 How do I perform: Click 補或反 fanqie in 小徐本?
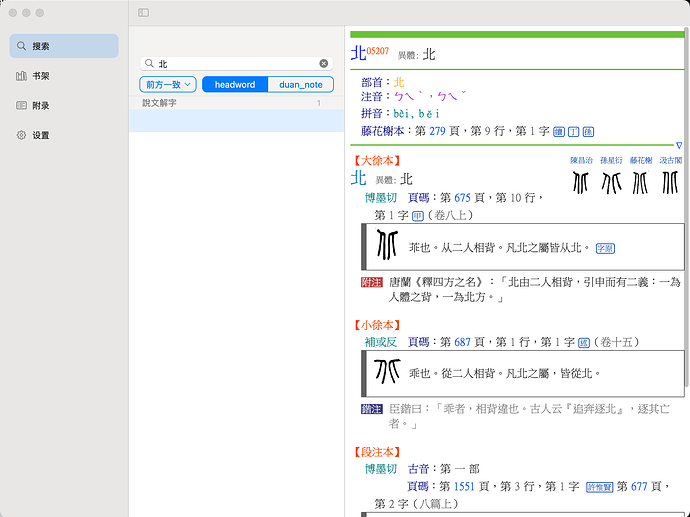pos(381,341)
